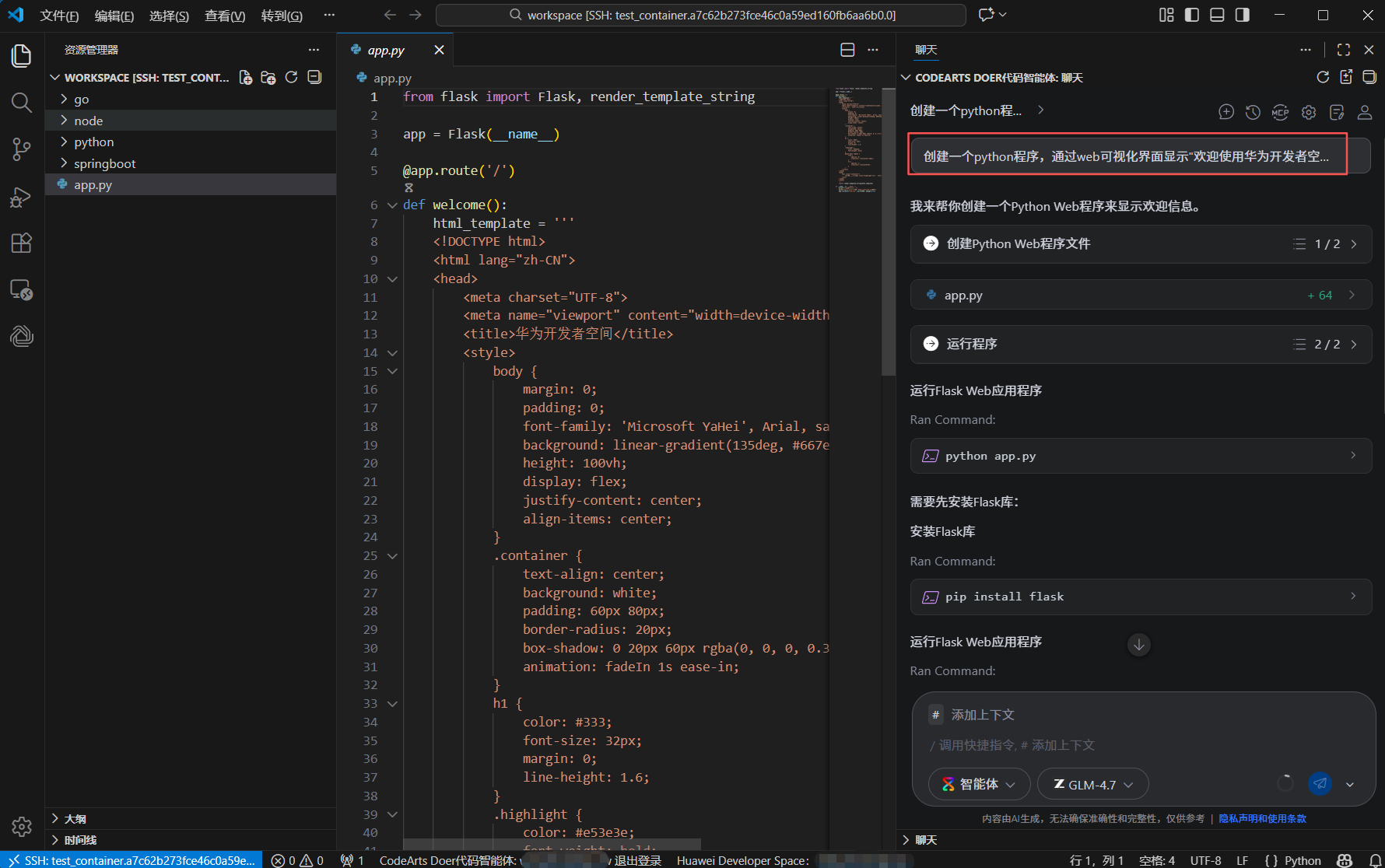Expand the 'pip install flask' command details
This screenshot has height=868, width=1385.
[1141, 597]
